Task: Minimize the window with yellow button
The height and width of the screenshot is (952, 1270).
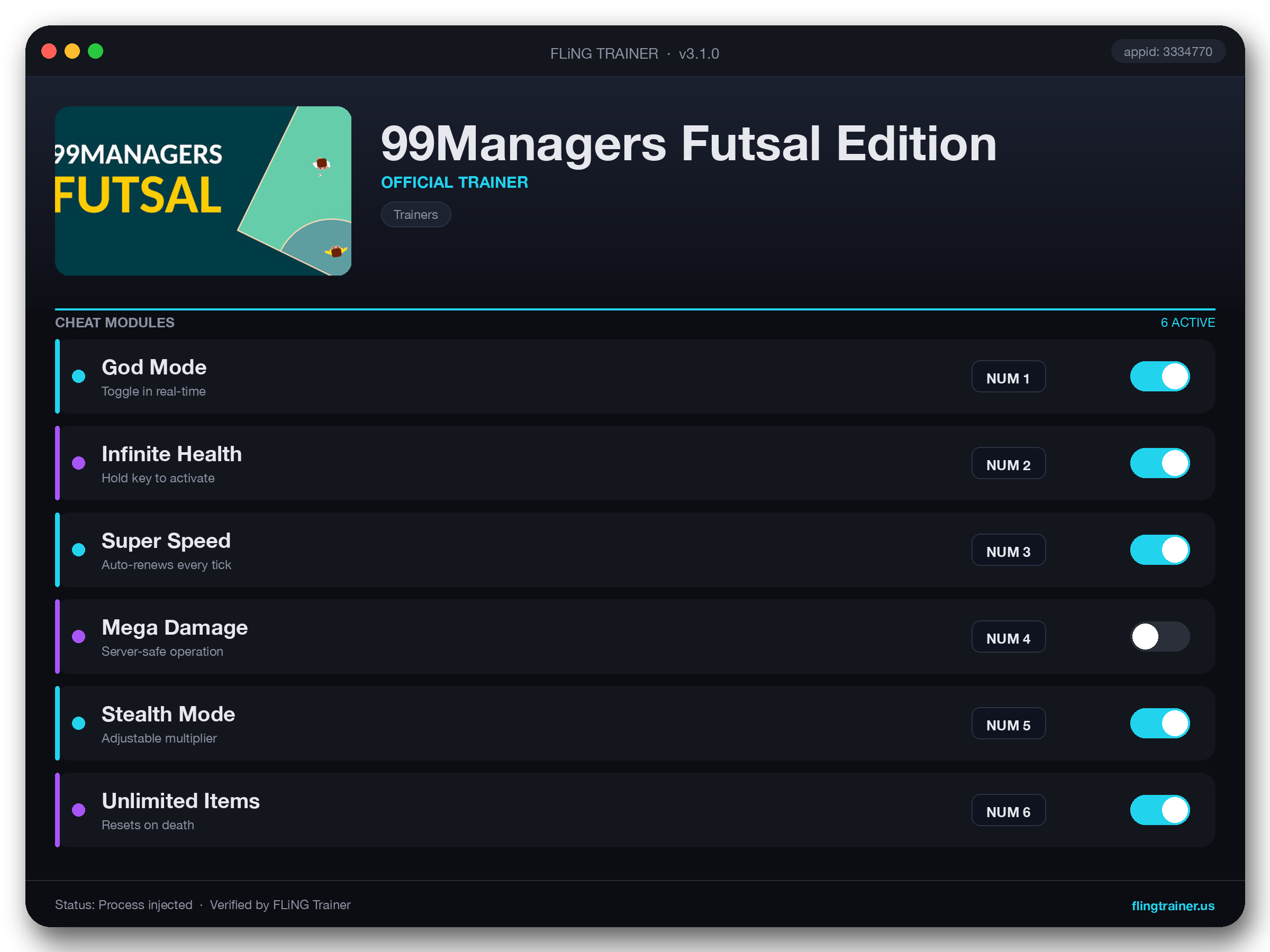Action: 72,51
